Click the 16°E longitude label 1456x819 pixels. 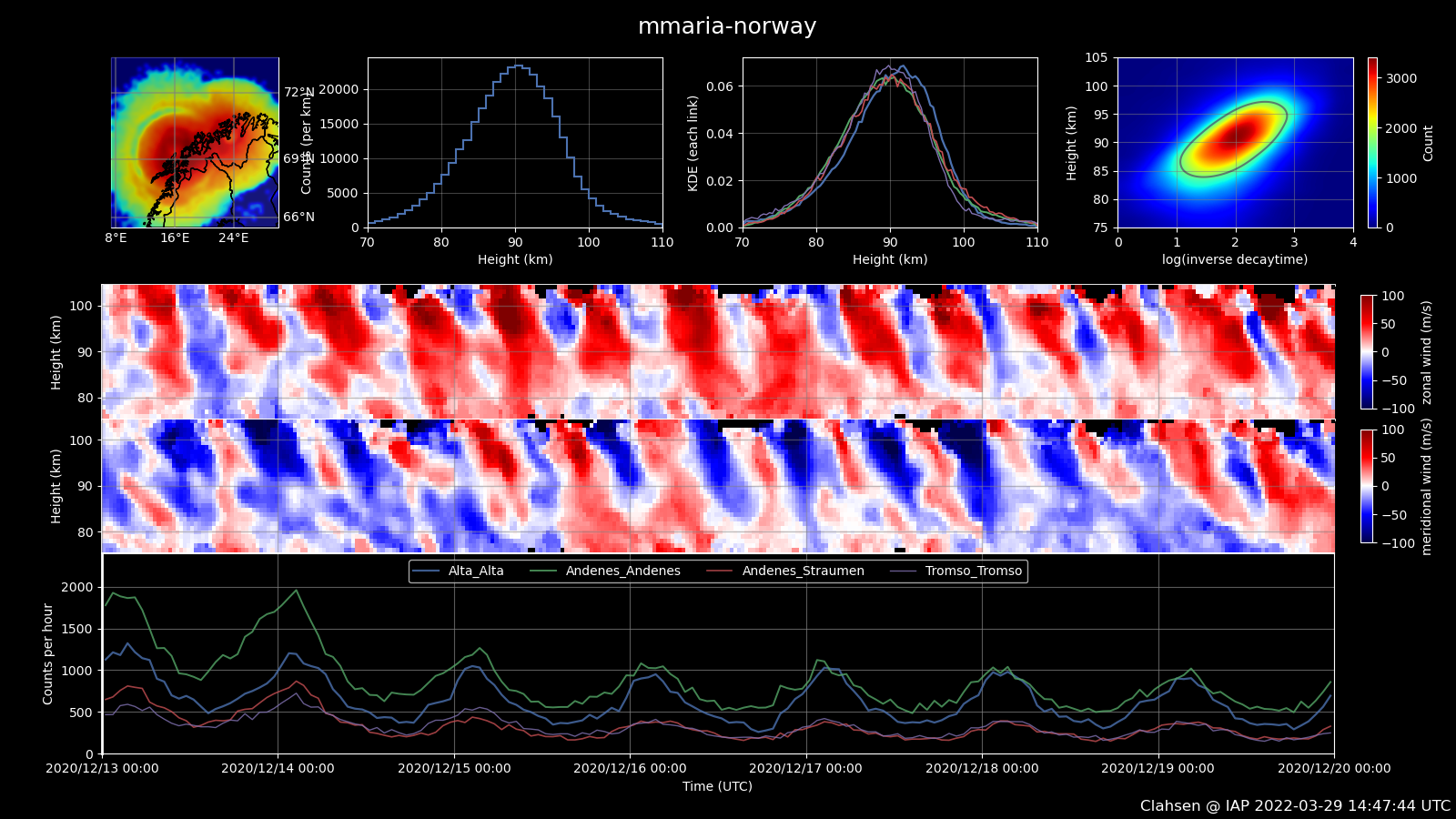pos(175,238)
